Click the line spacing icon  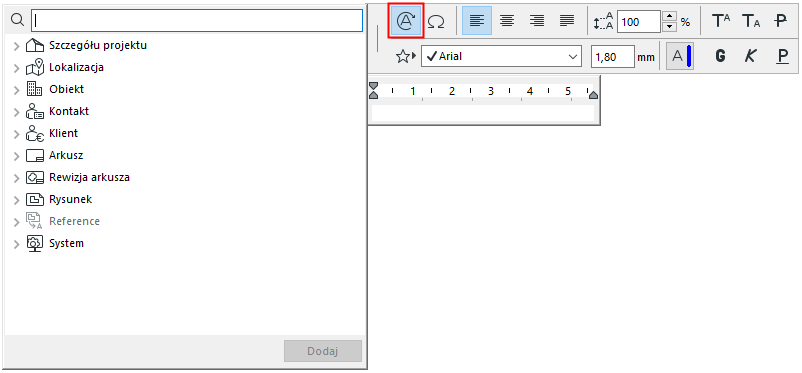(603, 21)
